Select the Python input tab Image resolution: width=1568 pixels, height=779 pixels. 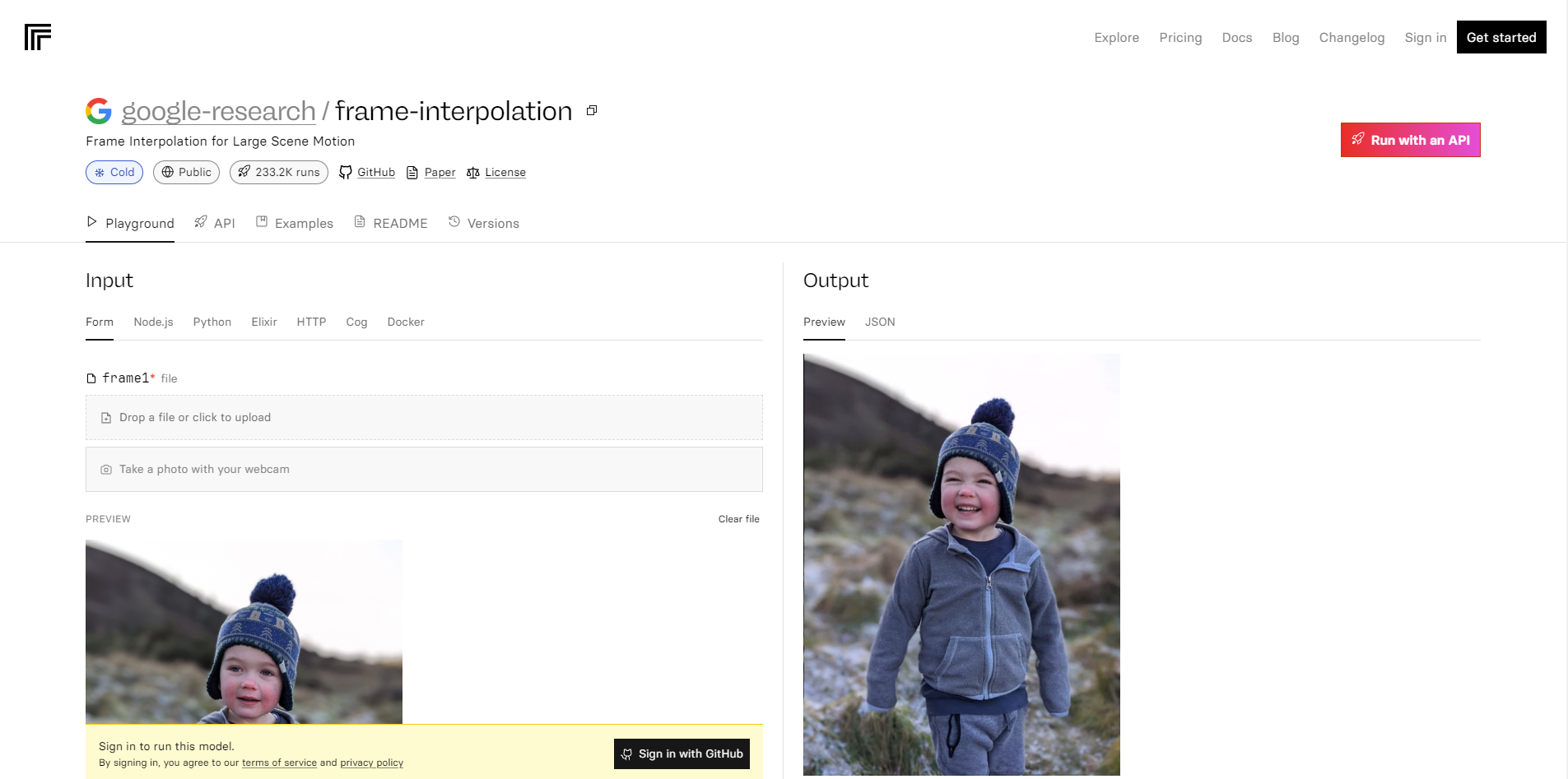[x=212, y=322]
